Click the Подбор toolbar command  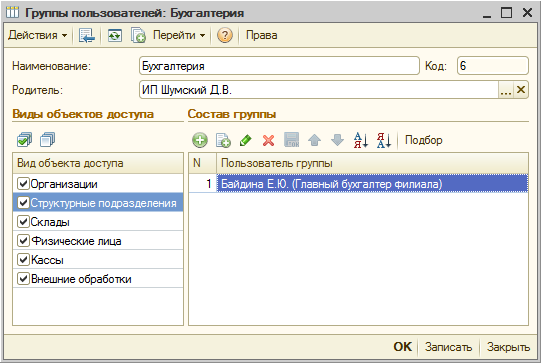423,140
